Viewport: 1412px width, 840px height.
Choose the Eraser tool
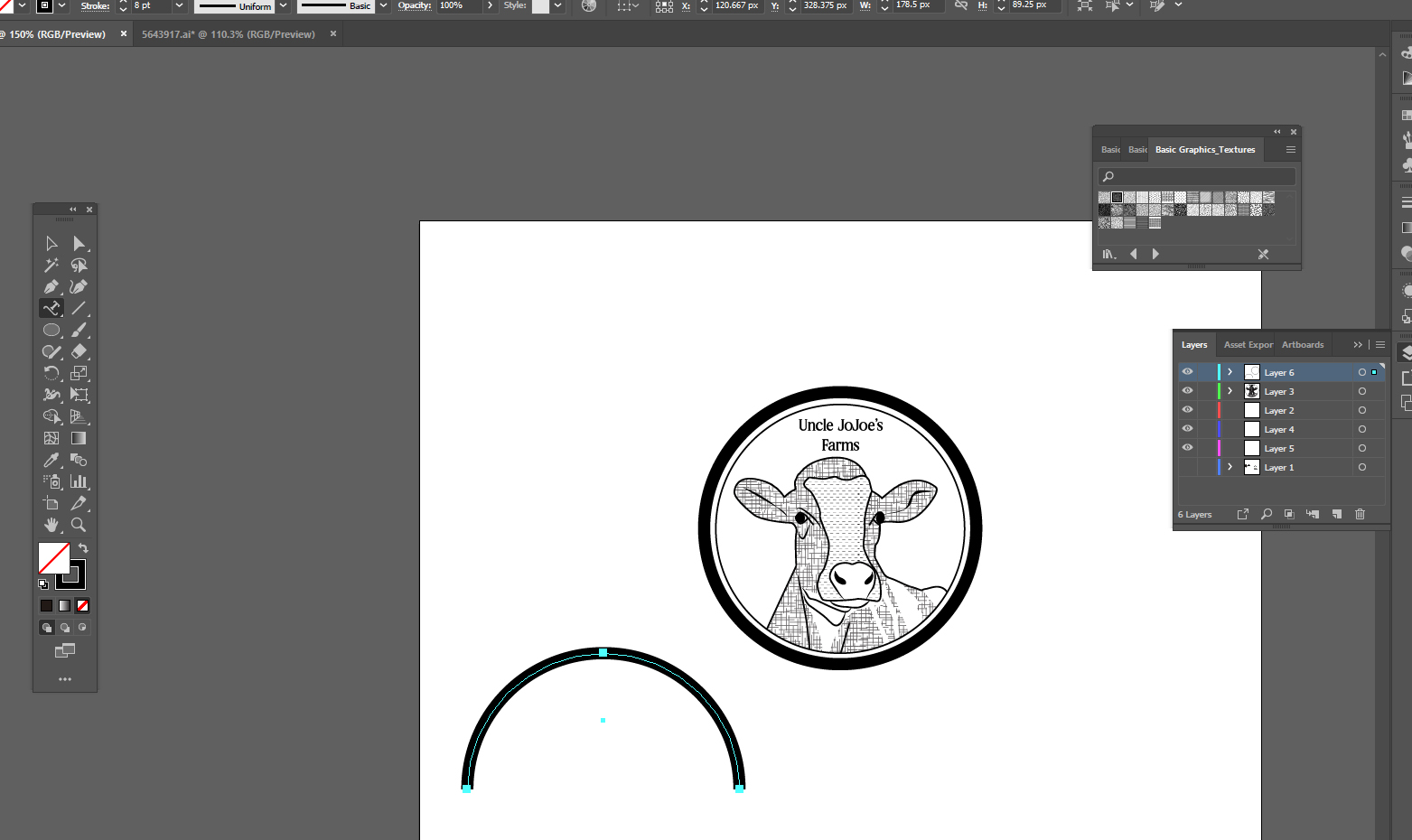(79, 351)
